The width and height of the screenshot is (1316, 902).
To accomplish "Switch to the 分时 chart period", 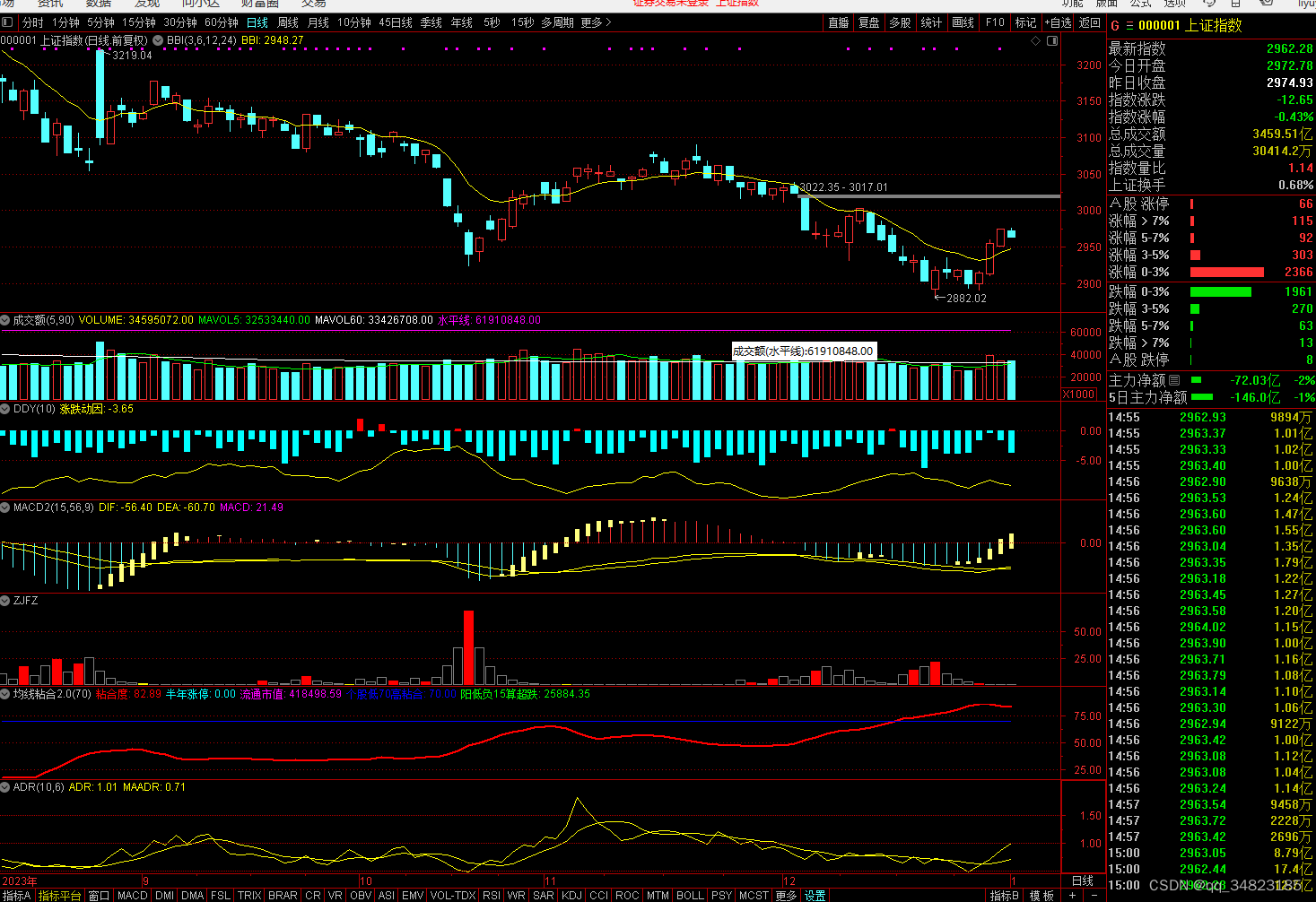I will (x=32, y=22).
